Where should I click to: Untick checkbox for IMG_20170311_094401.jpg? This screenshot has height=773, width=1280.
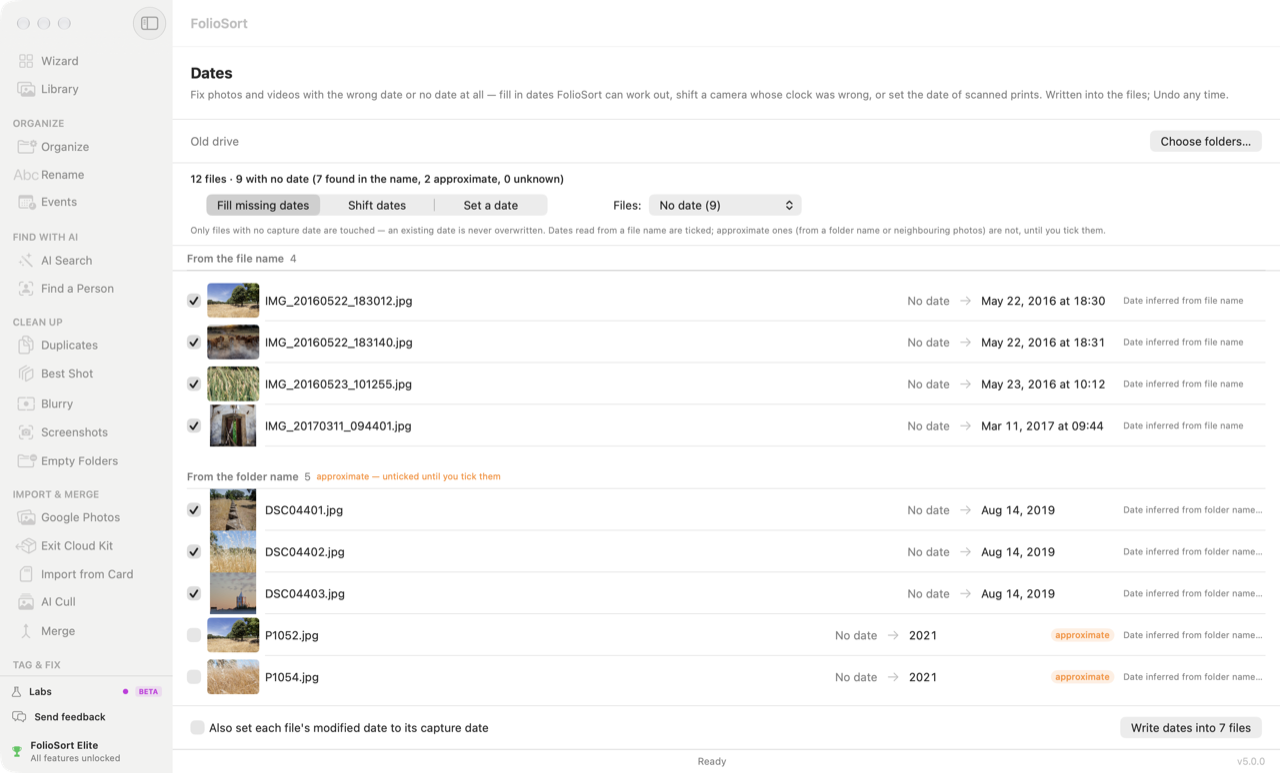click(x=194, y=426)
